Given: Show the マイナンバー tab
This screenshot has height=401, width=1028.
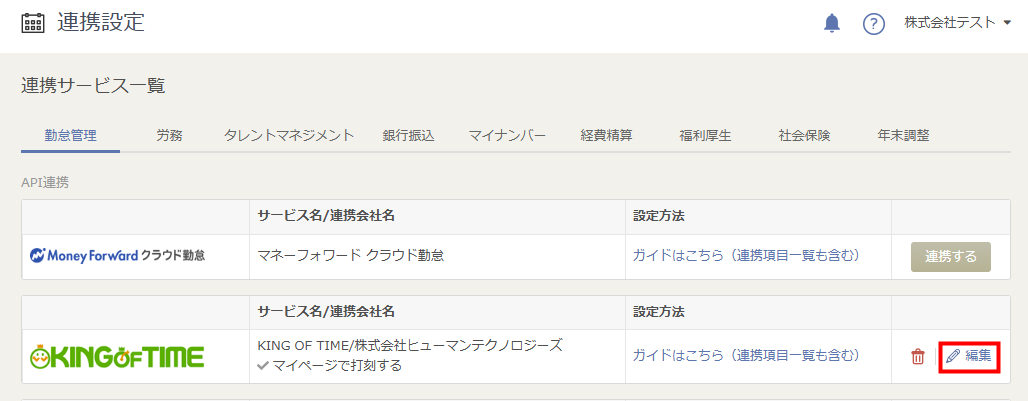Looking at the screenshot, I should click(x=507, y=135).
